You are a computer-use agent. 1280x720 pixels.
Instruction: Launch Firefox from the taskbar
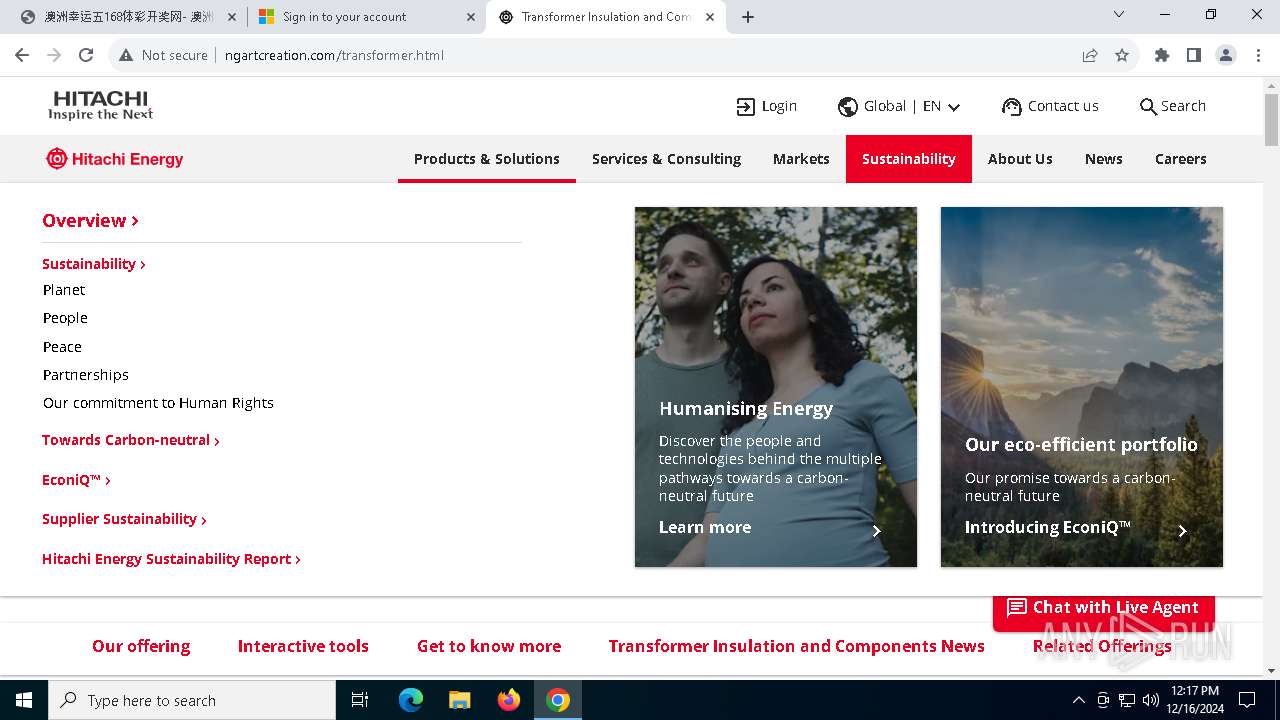(x=509, y=700)
